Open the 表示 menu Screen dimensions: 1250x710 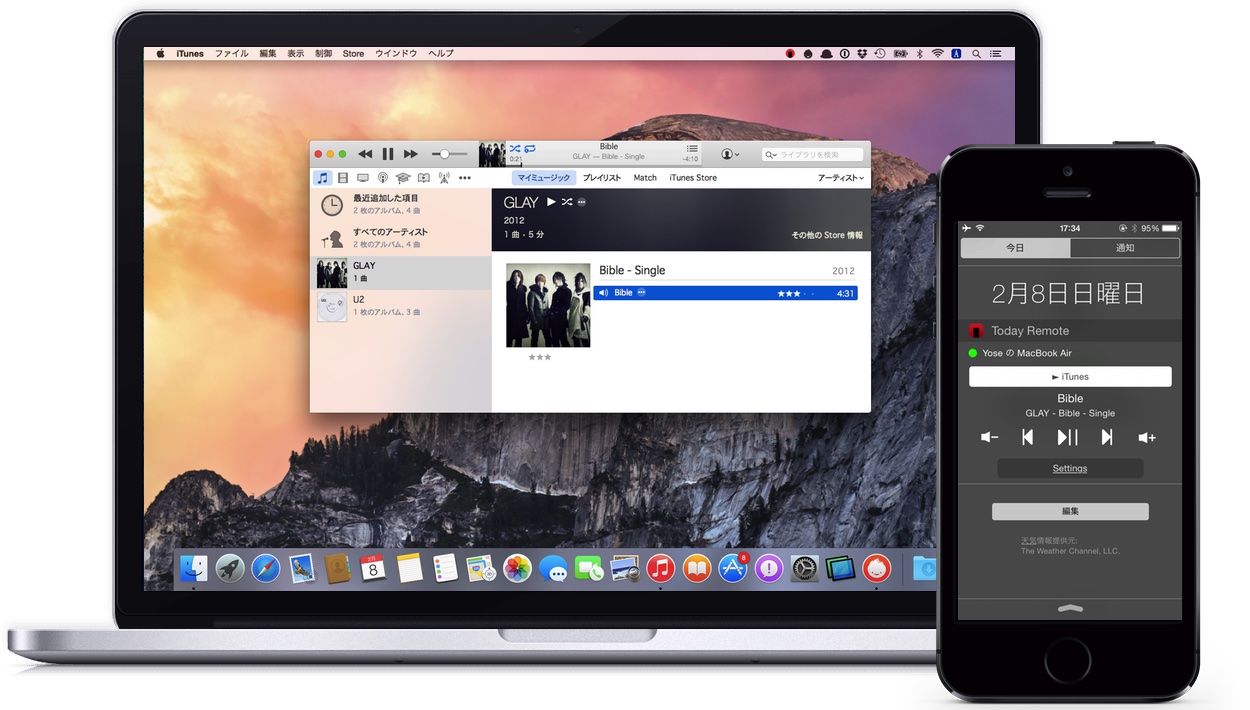(296, 53)
